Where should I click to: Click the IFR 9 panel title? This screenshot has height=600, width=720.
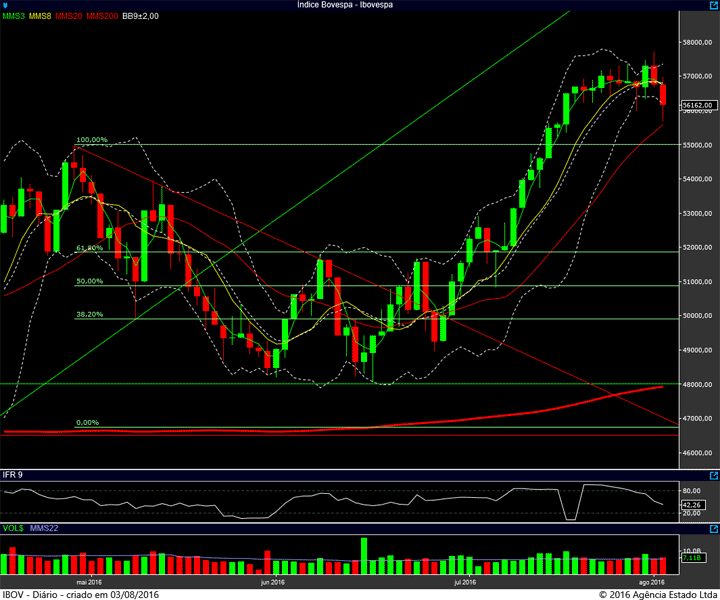tap(12, 475)
